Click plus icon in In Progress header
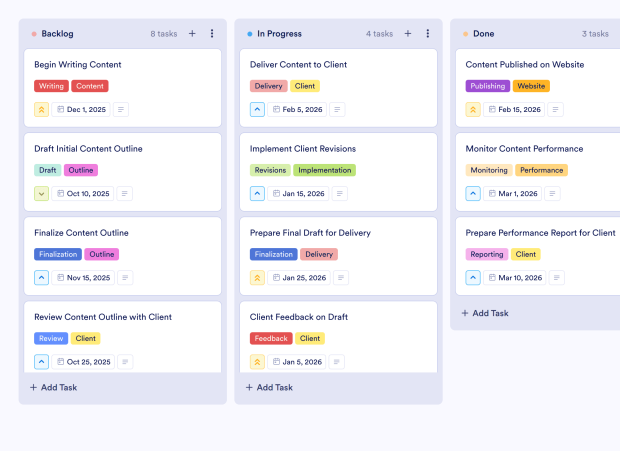Viewport: 620px width, 451px height. (x=408, y=34)
